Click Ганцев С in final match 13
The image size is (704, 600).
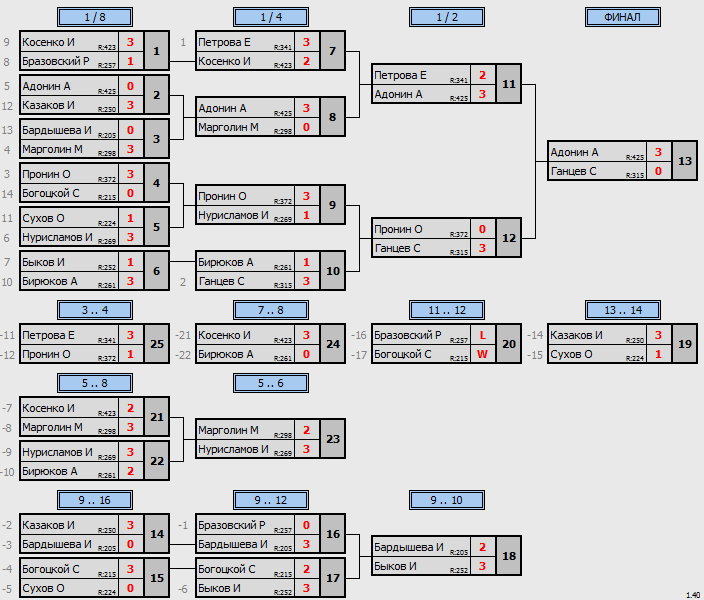(x=573, y=171)
